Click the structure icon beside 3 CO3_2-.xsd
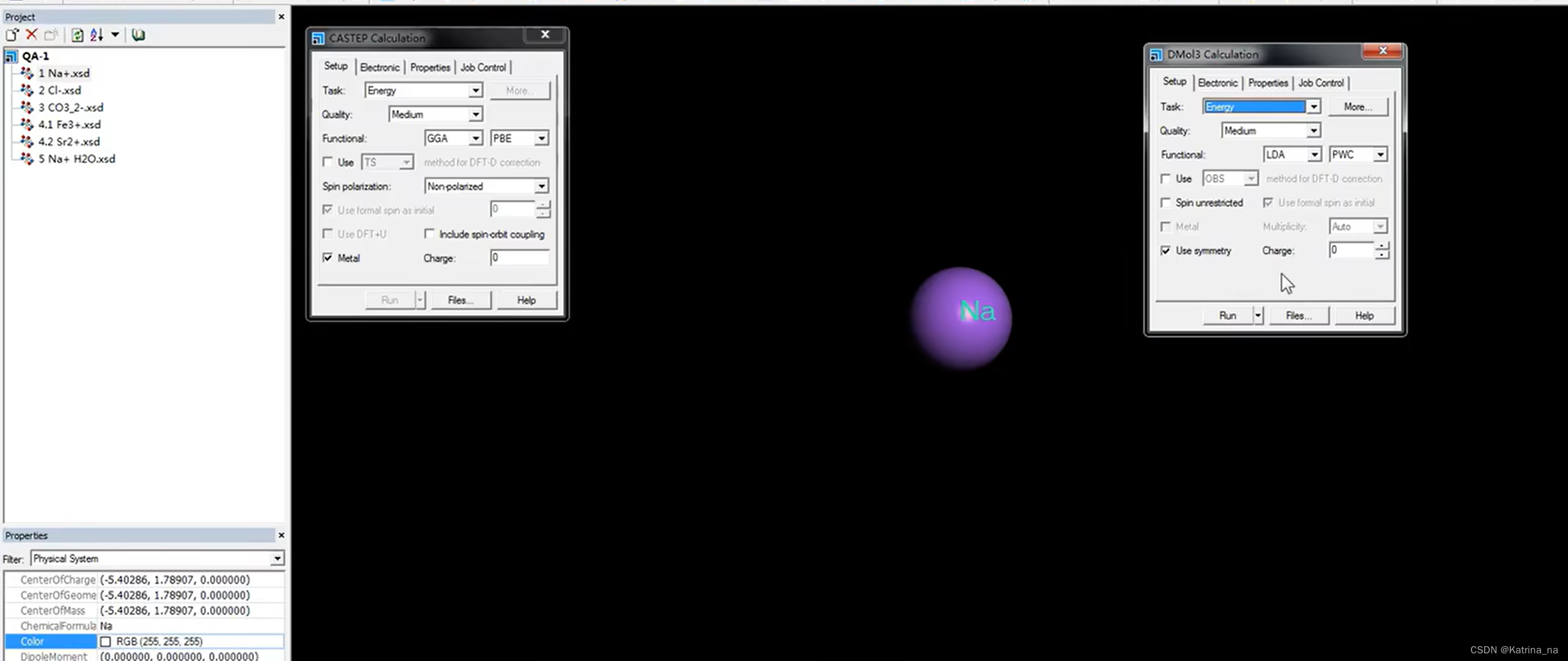Screen dimensions: 1568x661 tap(27, 107)
